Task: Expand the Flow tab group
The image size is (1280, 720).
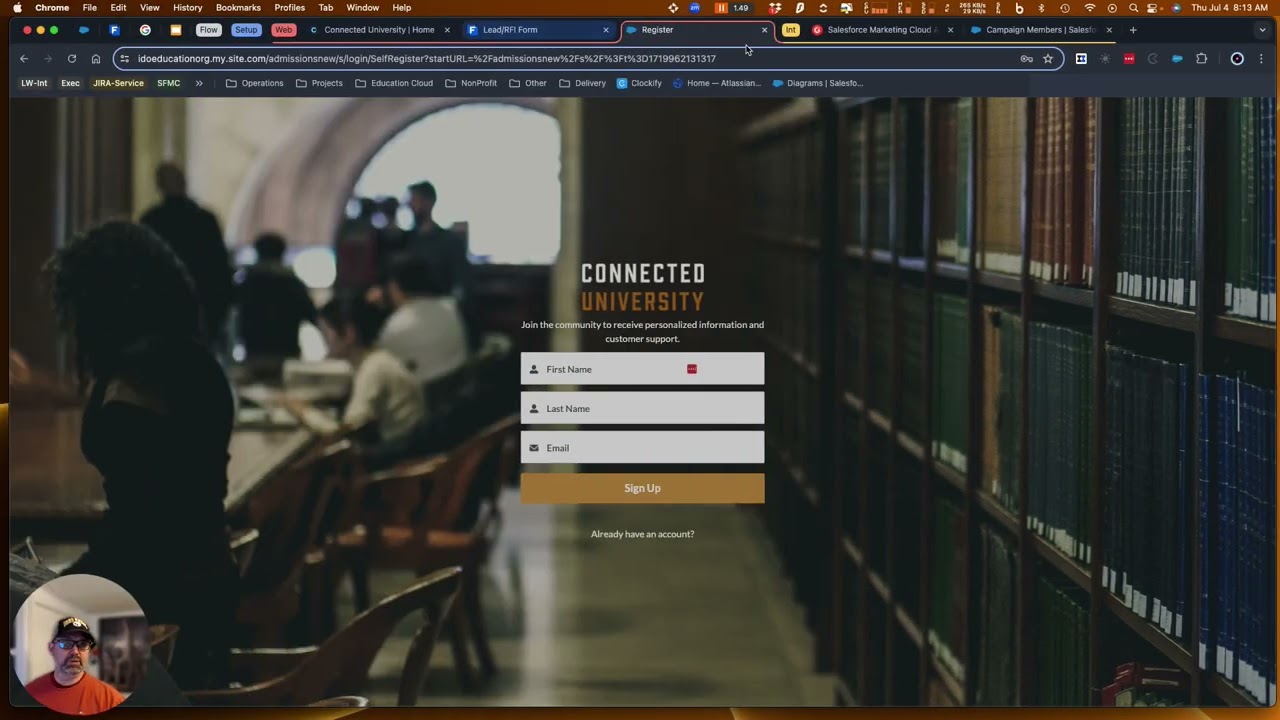Action: pyautogui.click(x=208, y=30)
